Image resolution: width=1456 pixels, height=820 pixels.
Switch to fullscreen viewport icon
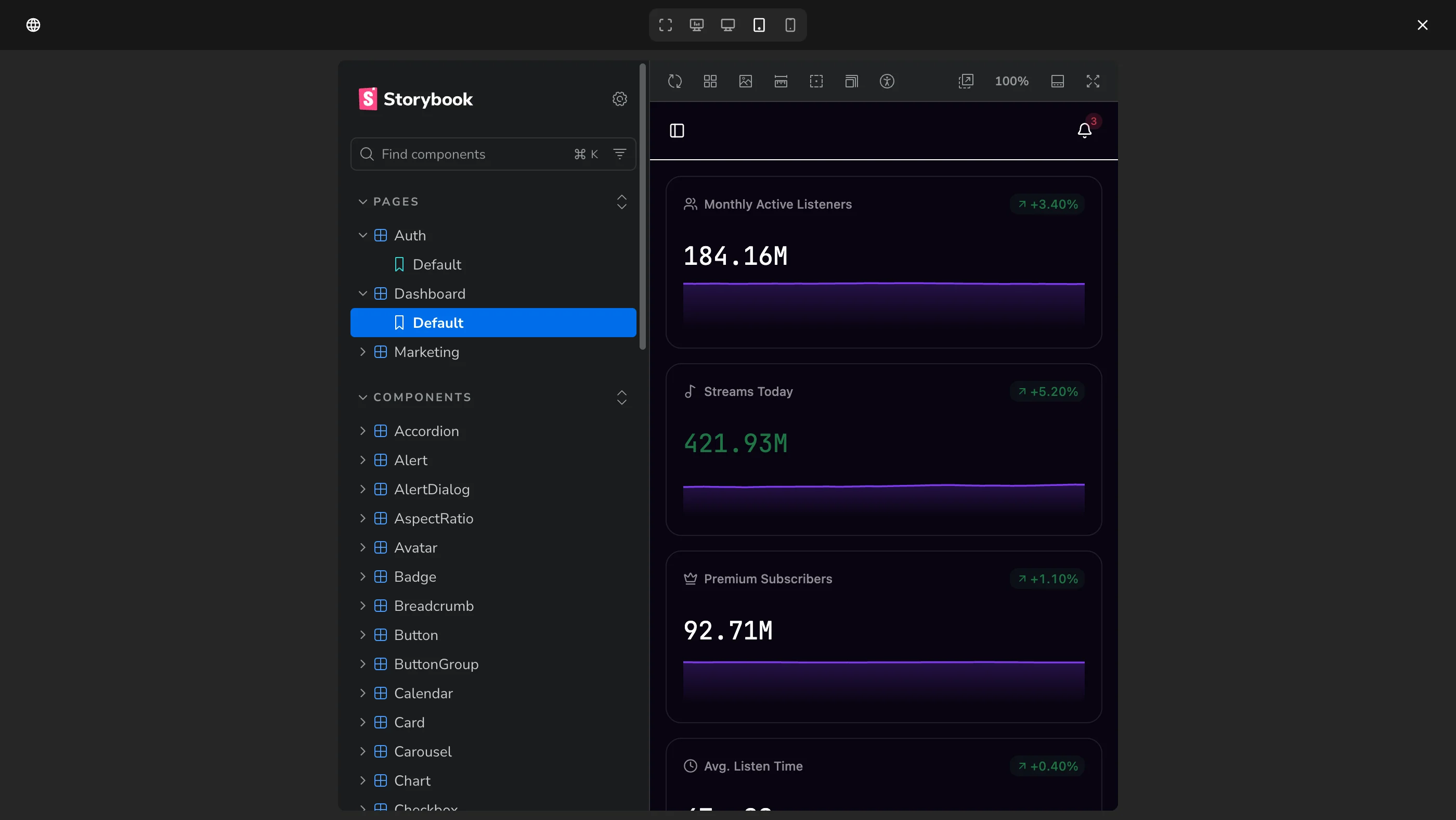click(x=665, y=25)
